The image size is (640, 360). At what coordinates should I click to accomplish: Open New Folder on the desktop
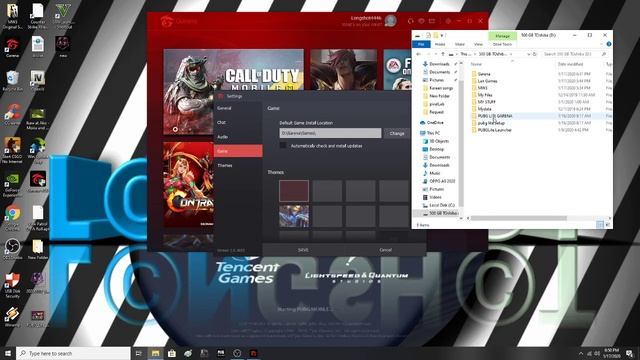click(38, 249)
